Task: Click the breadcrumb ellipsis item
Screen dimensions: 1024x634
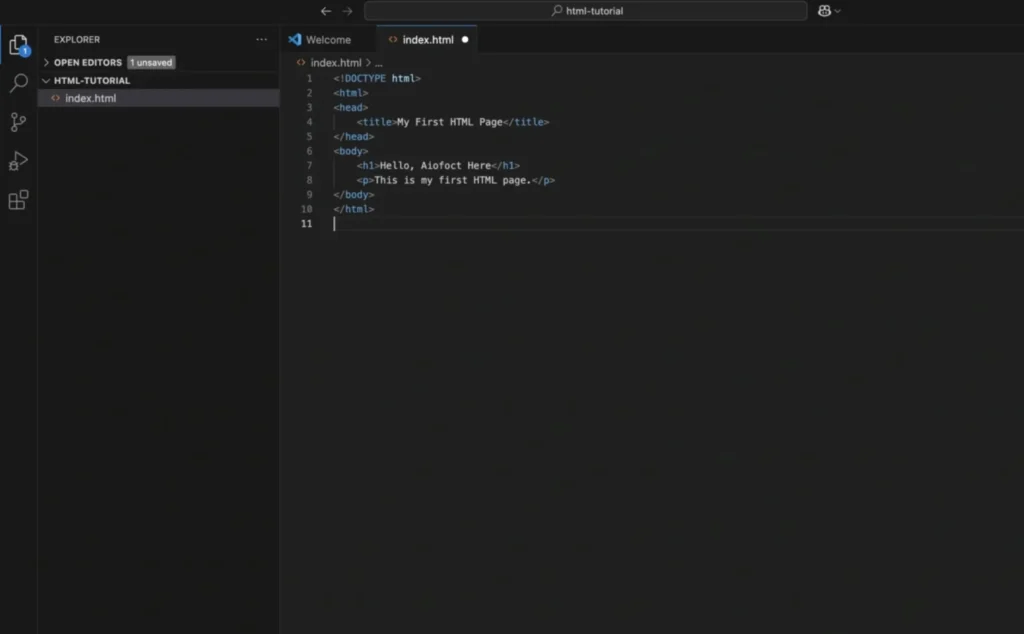Action: 379,63
